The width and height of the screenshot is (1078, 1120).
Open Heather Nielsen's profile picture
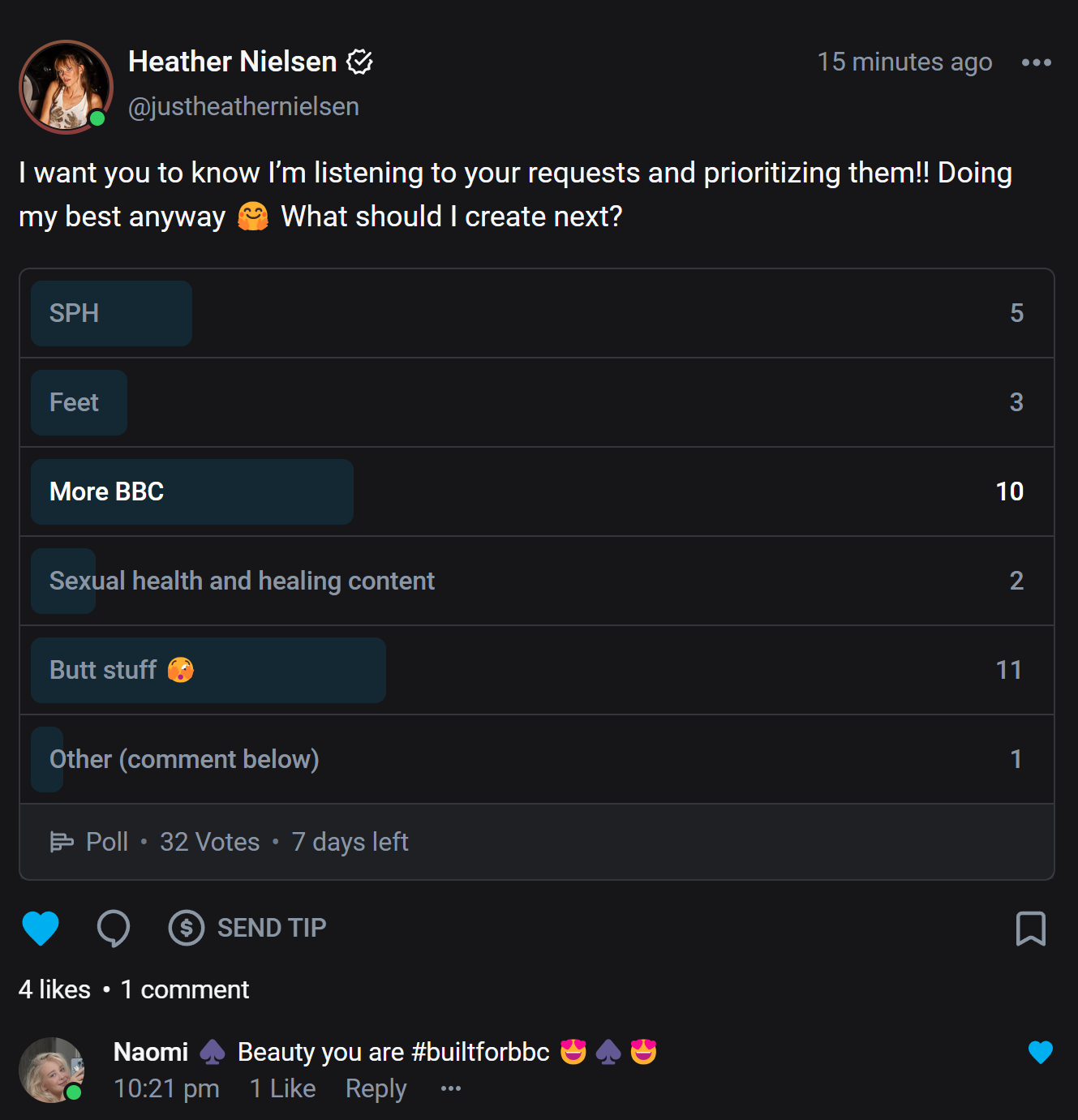[x=66, y=86]
